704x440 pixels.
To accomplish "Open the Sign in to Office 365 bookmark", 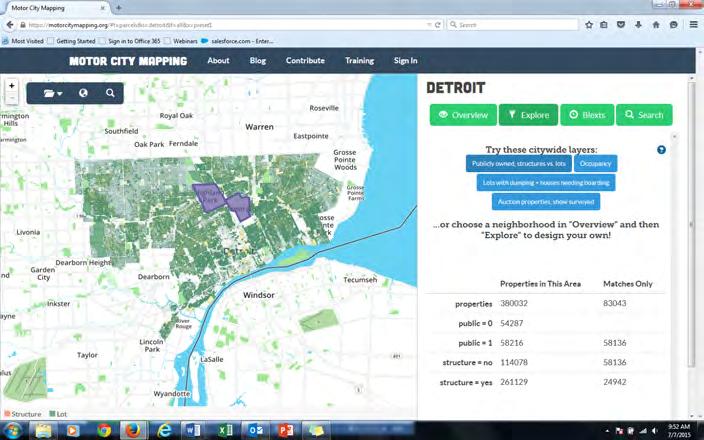I will (x=130, y=41).
